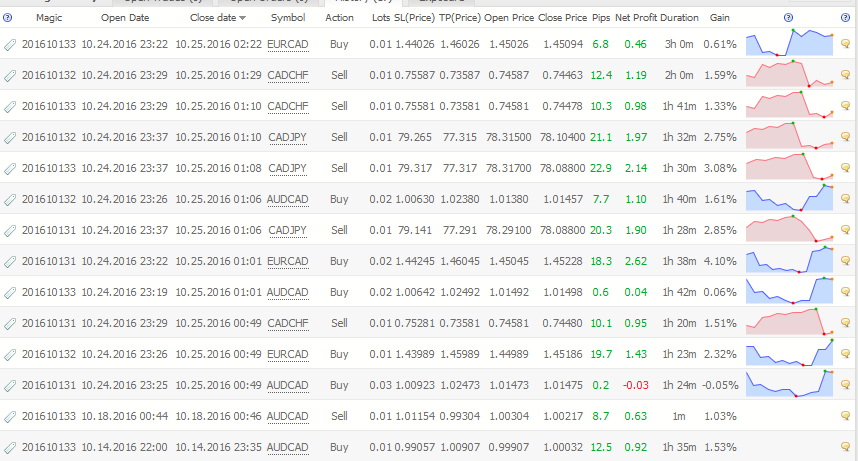Click the tag icon for the 0.04 profit AUDCAD trade
This screenshot has width=858, height=461.
[x=10, y=293]
